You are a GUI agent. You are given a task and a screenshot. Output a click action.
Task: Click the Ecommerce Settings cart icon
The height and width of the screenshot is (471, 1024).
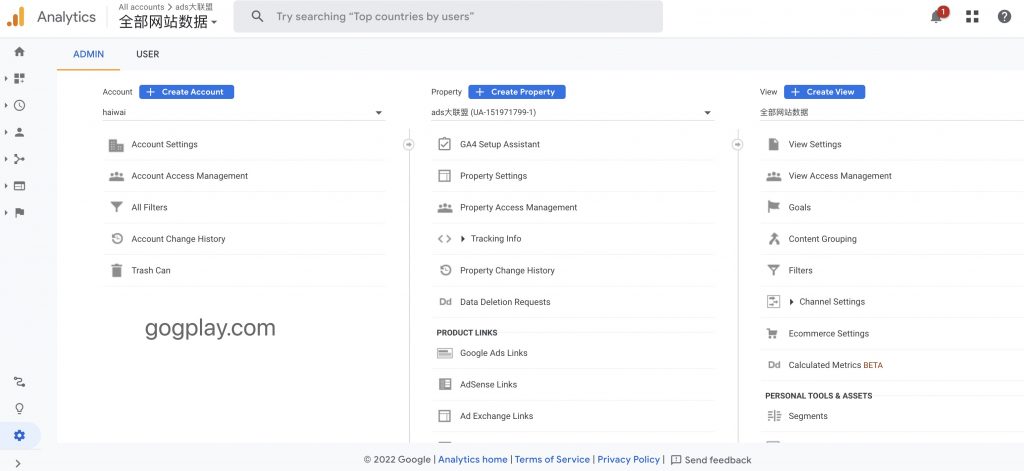773,334
